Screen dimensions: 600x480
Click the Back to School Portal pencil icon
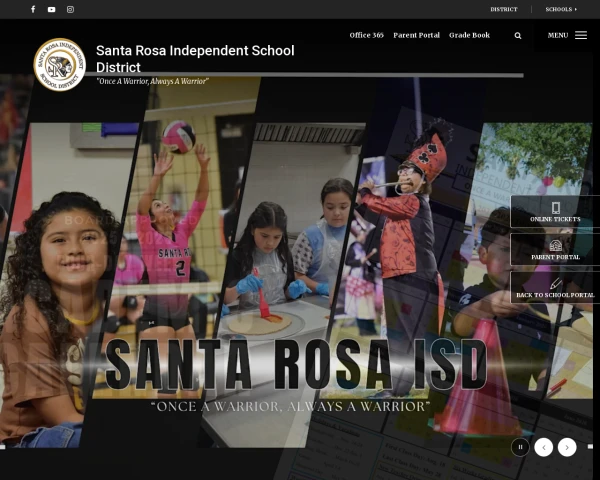[556, 284]
